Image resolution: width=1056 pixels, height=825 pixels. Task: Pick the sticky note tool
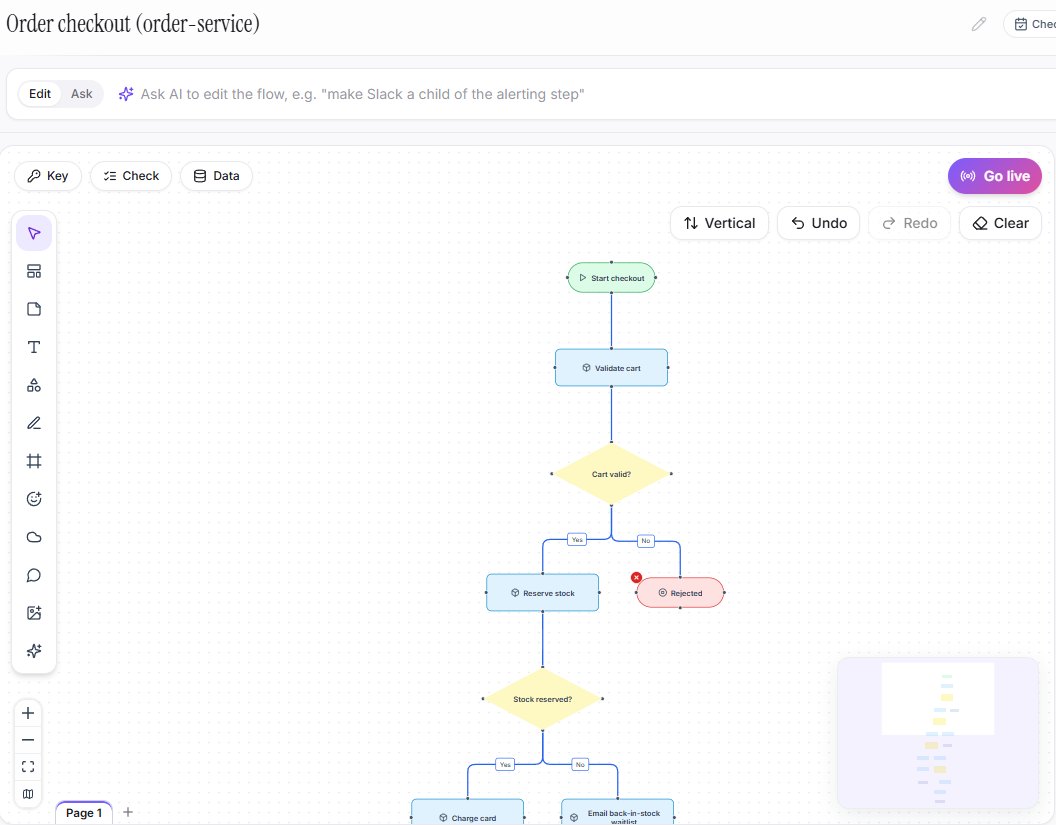coord(34,309)
